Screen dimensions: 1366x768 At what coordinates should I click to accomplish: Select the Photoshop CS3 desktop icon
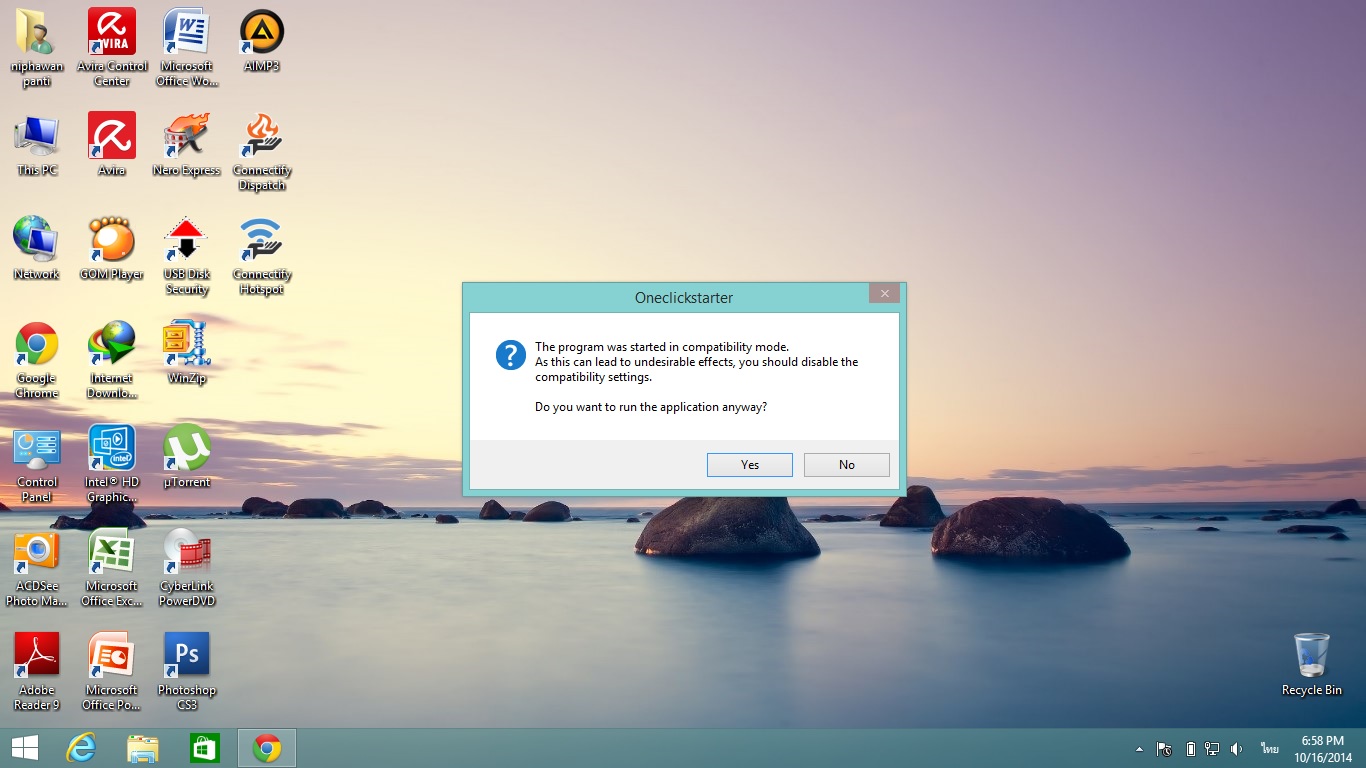tap(187, 670)
